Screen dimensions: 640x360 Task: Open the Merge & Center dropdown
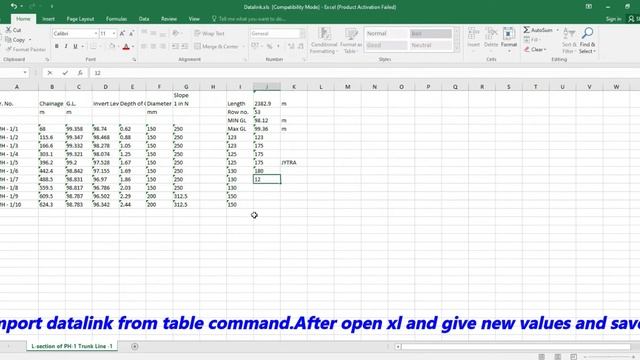click(x=243, y=47)
